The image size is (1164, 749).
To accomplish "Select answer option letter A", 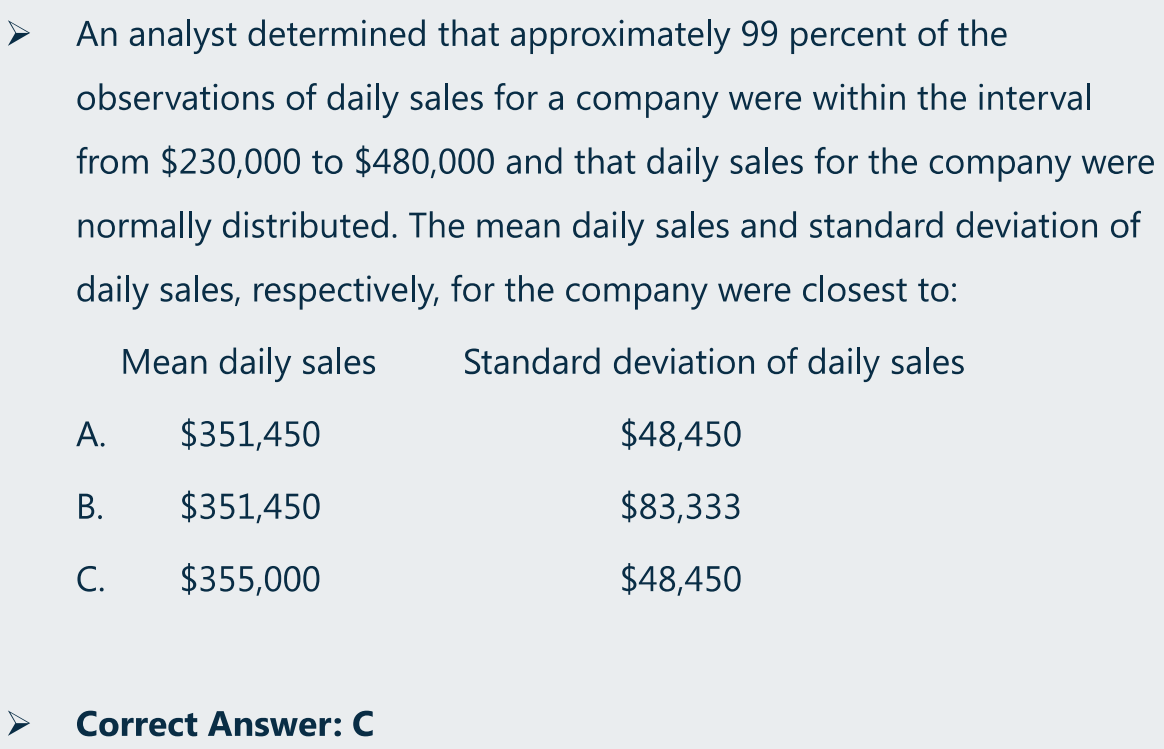I will coord(91,434).
